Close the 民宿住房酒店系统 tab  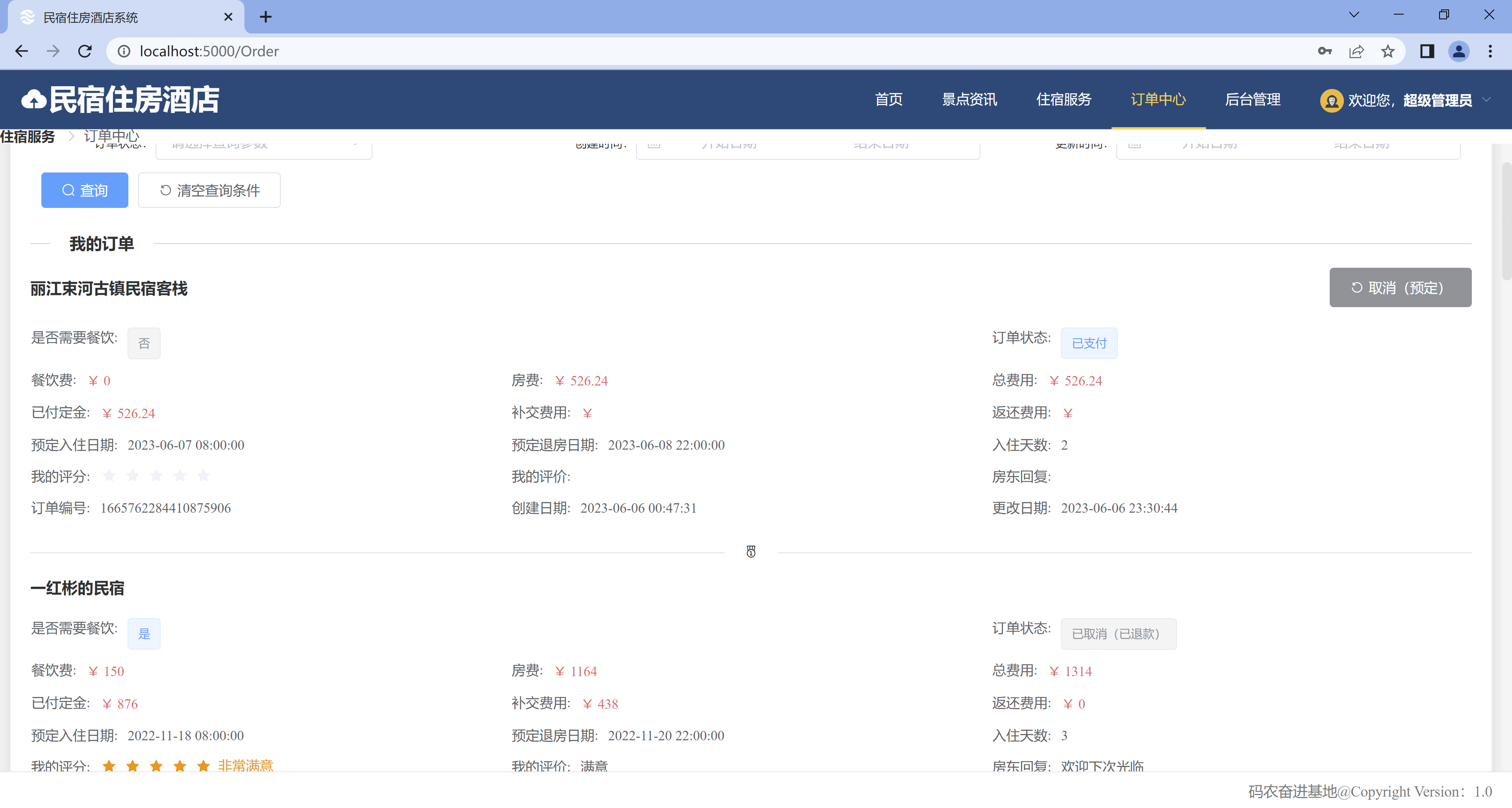coord(228,17)
